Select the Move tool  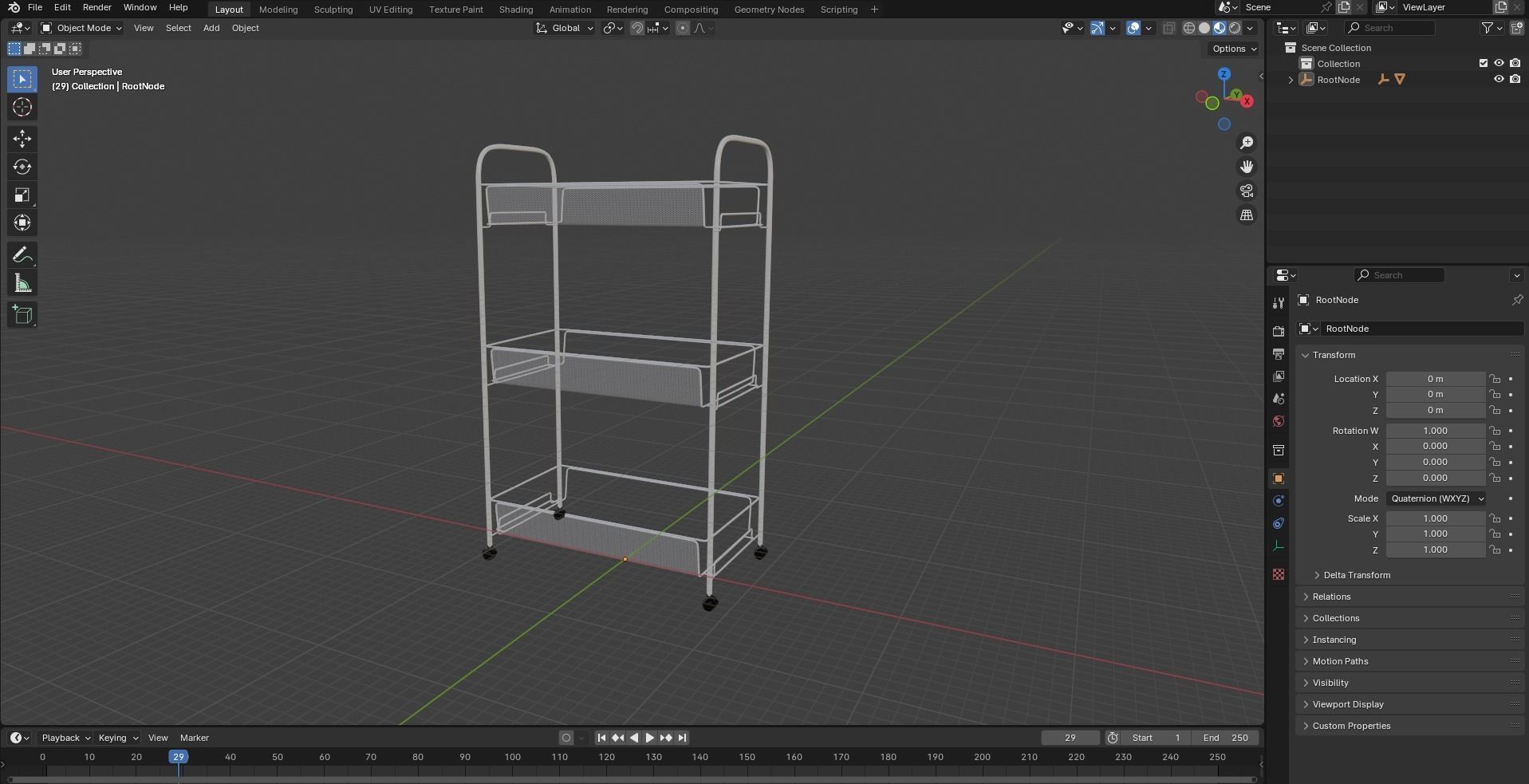coord(22,139)
